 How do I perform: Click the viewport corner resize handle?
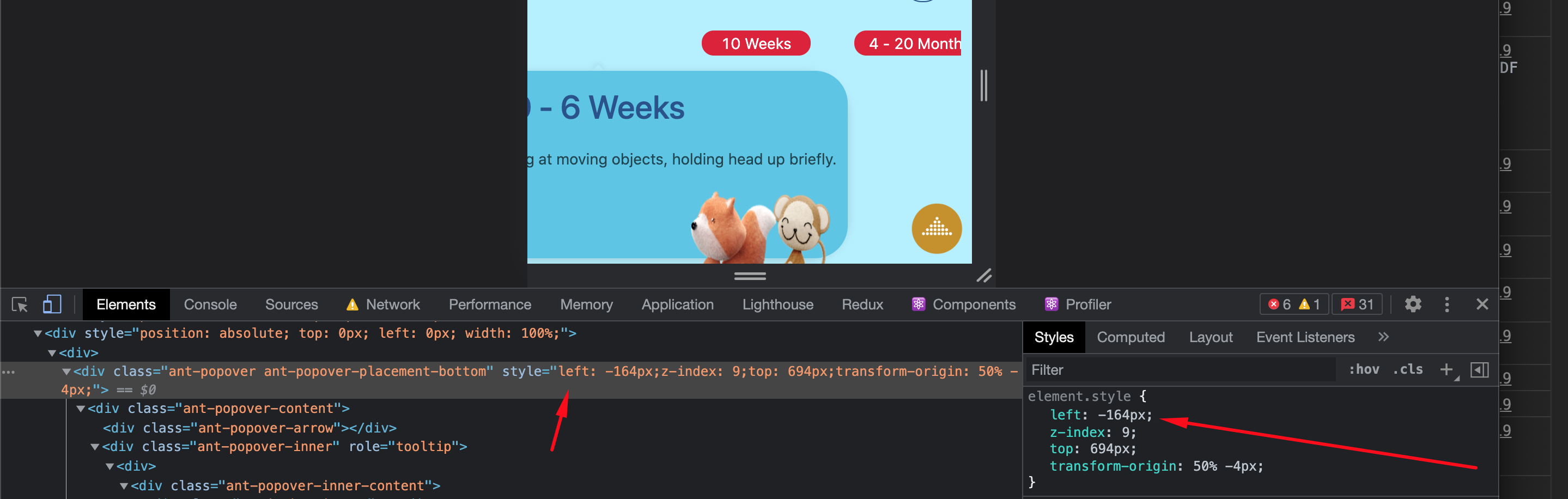(983, 276)
